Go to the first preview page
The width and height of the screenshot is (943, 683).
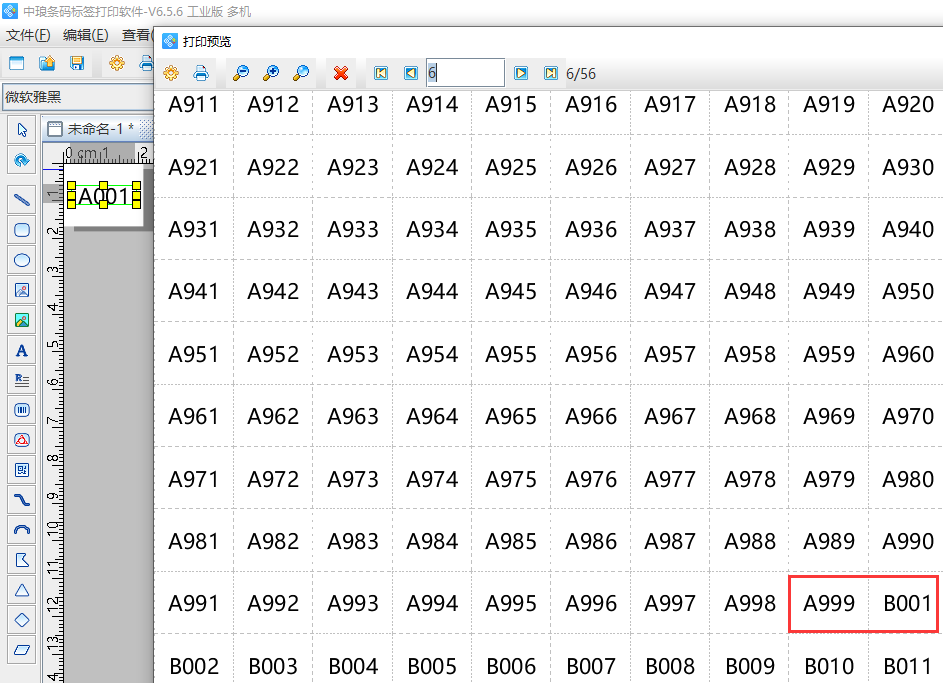tap(381, 73)
